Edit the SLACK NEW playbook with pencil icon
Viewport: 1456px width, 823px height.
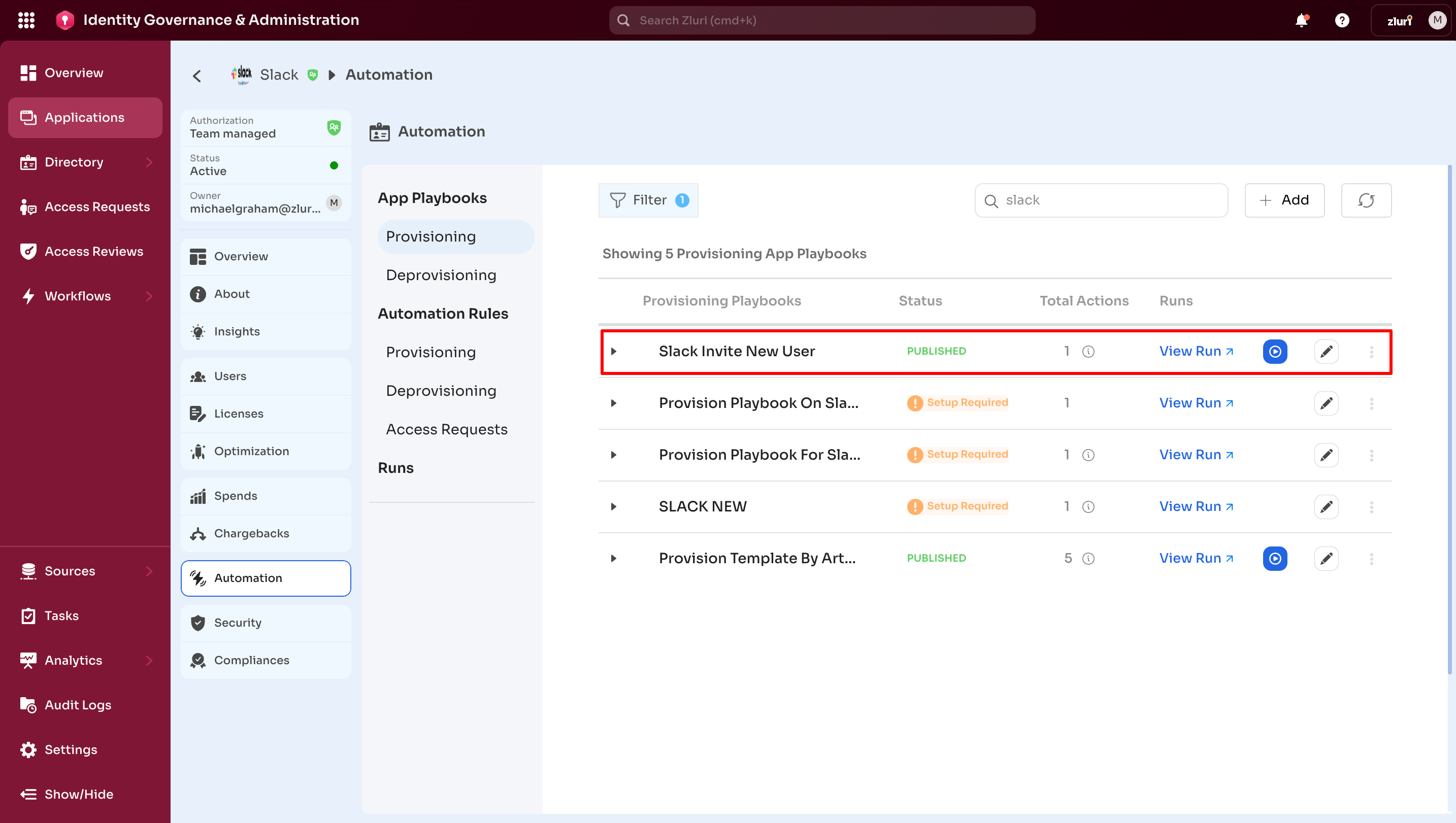click(x=1326, y=506)
